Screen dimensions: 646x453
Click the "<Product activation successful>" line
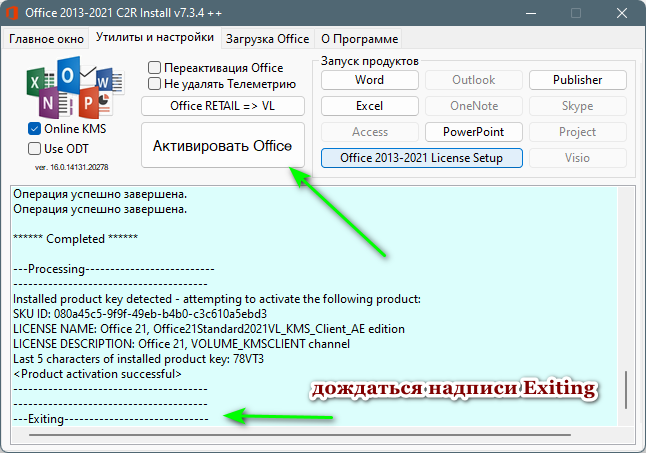coord(97,374)
